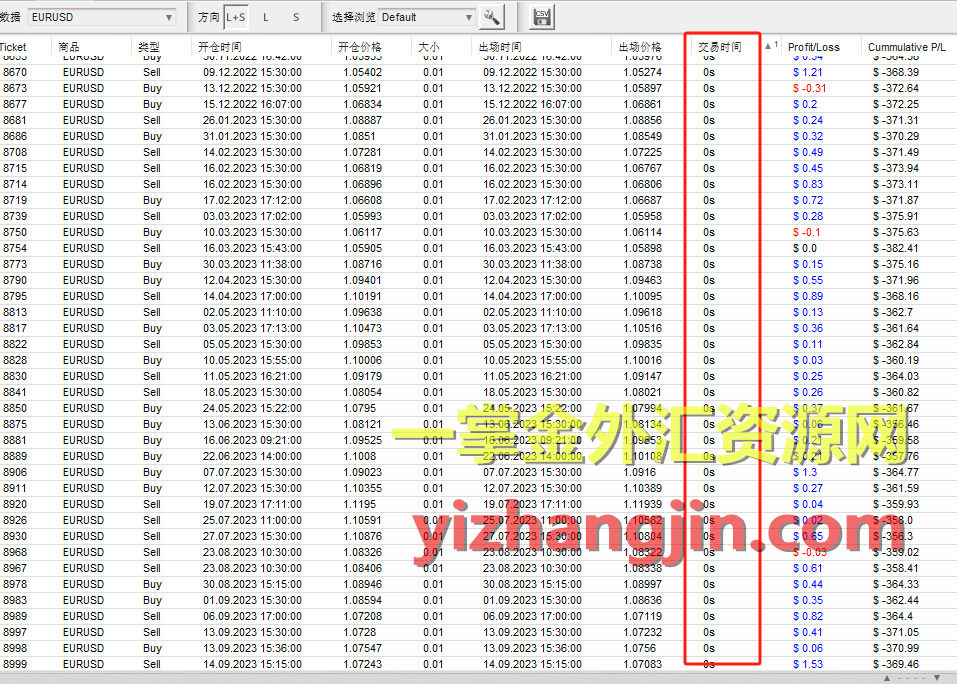
Task: Click open time 06.09.2023 17:00:00
Action: point(252,616)
